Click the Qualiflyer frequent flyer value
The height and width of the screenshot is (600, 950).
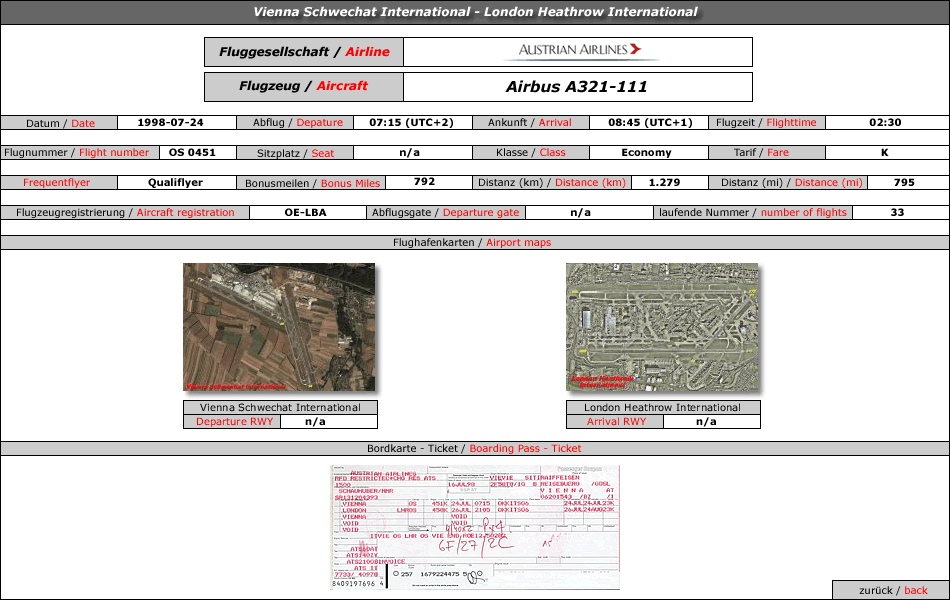(x=176, y=182)
